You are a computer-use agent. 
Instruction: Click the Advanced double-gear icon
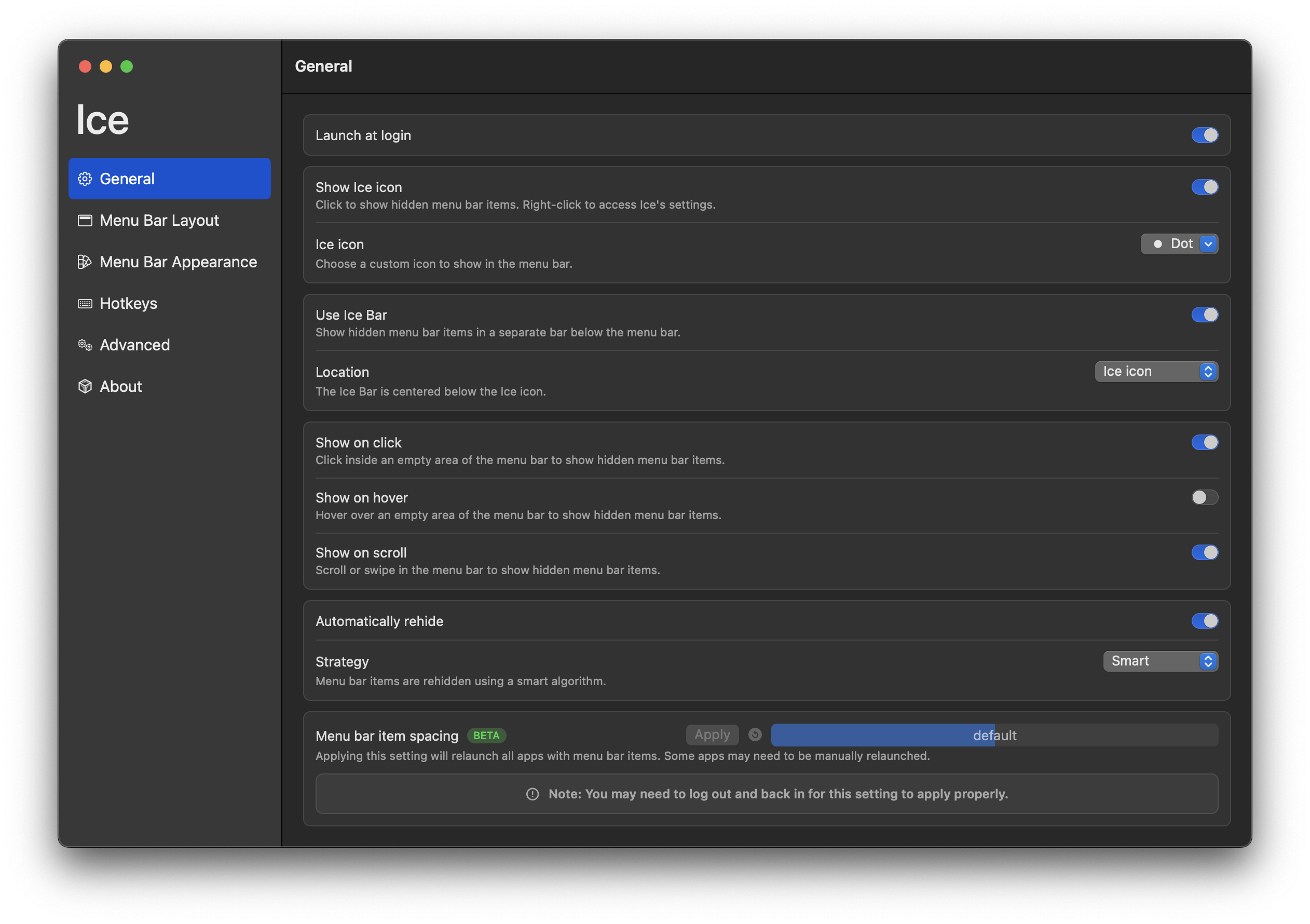pos(85,345)
